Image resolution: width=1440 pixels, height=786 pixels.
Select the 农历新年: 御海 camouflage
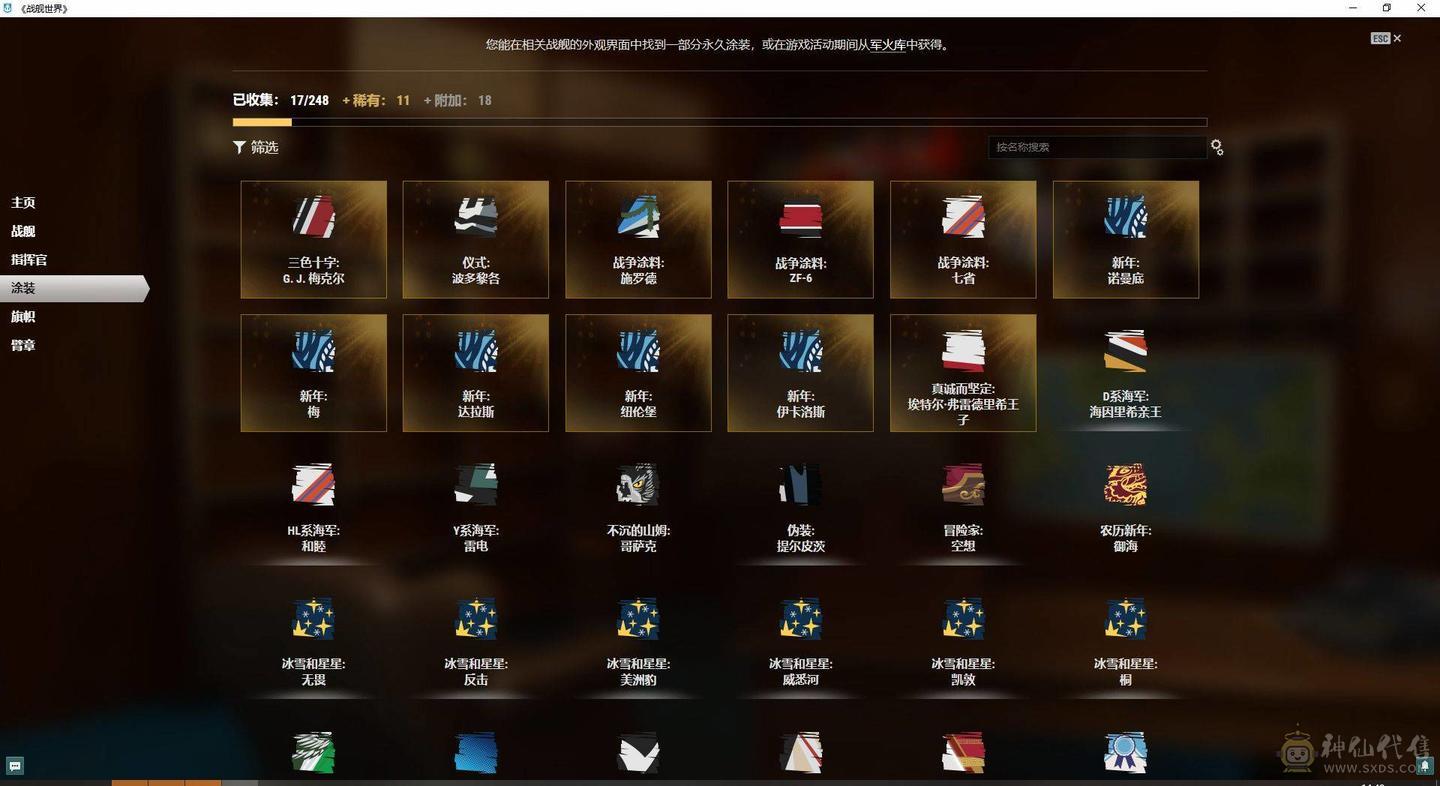1126,507
